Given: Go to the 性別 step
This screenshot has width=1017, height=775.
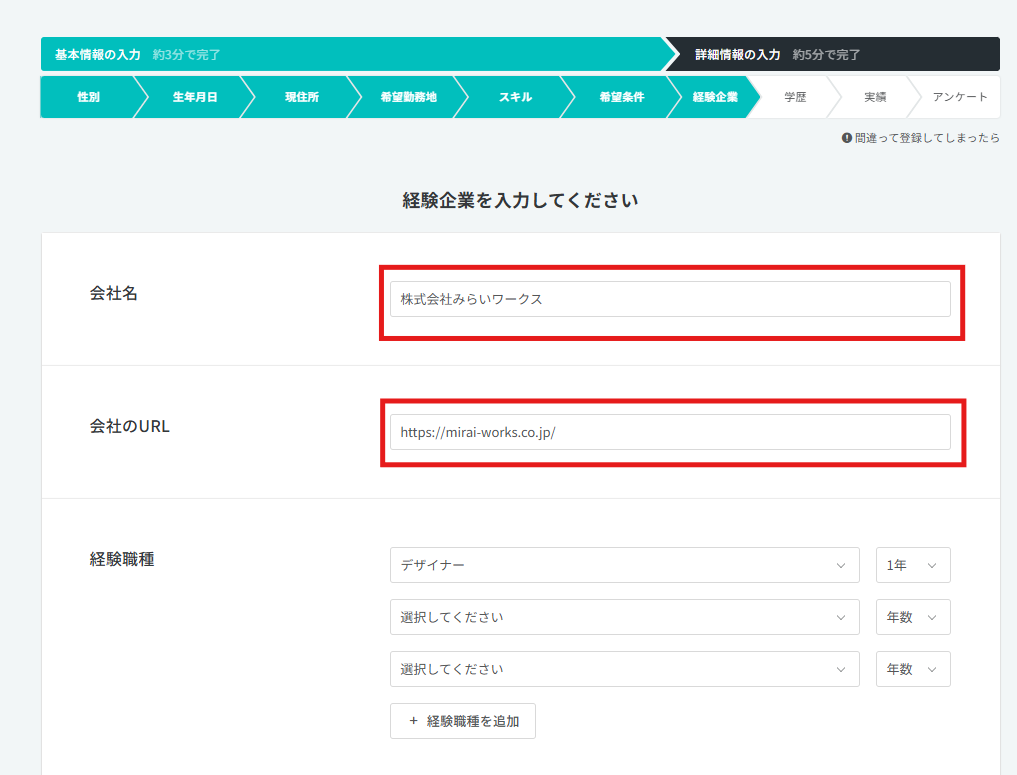Looking at the screenshot, I should tap(88, 97).
